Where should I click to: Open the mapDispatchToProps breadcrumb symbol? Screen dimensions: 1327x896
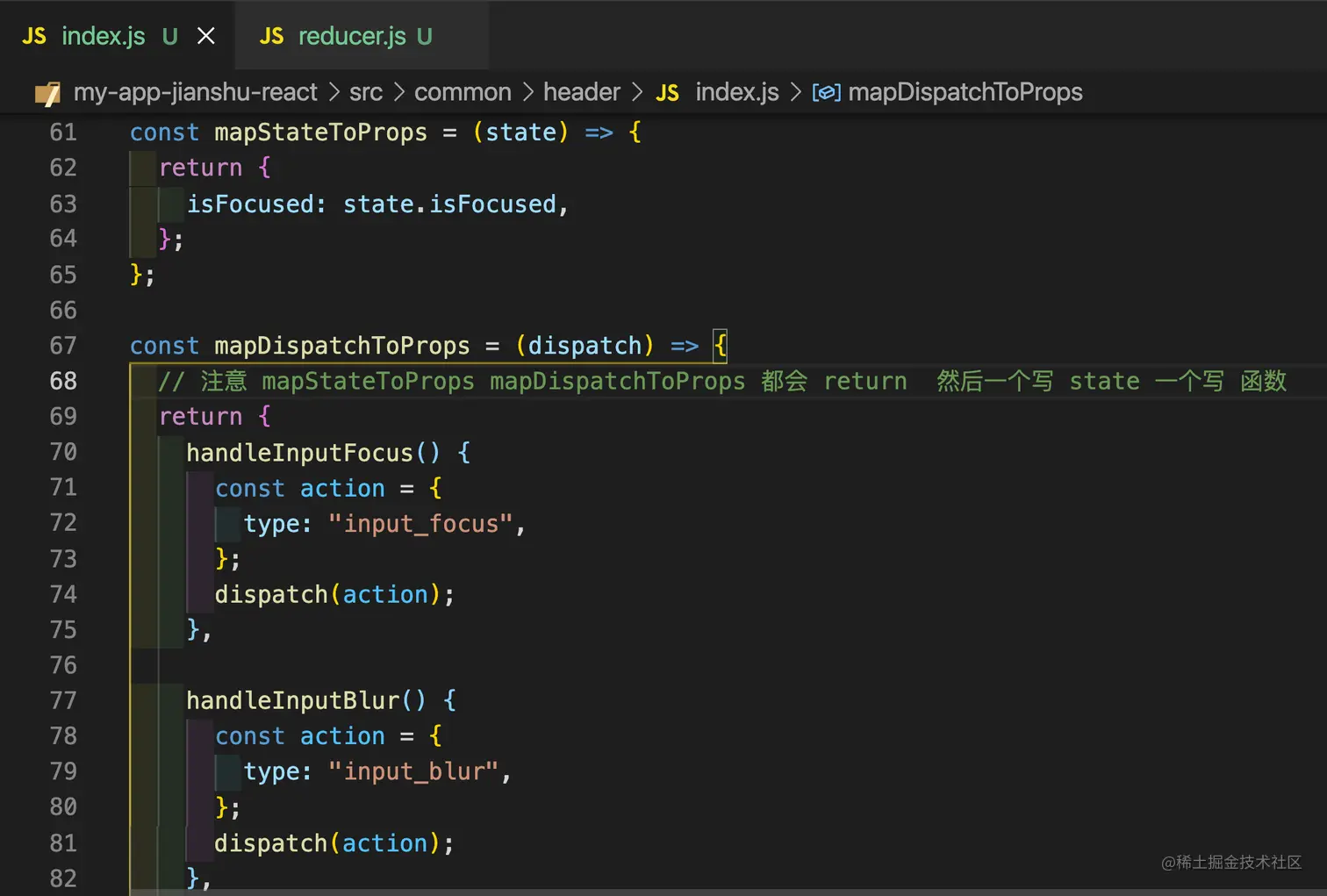965,92
